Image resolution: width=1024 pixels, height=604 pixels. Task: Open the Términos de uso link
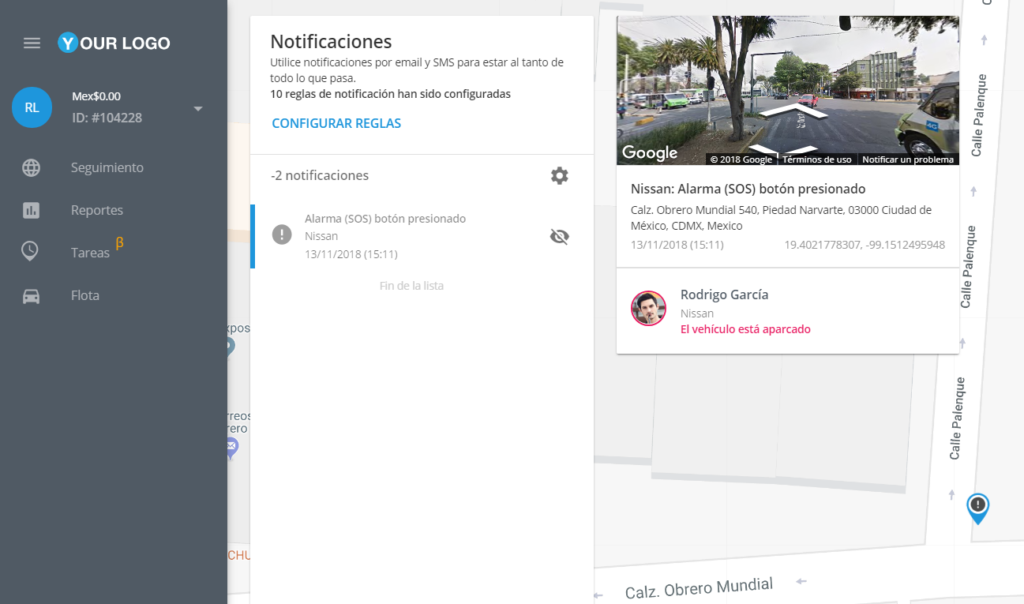pyautogui.click(x=816, y=159)
